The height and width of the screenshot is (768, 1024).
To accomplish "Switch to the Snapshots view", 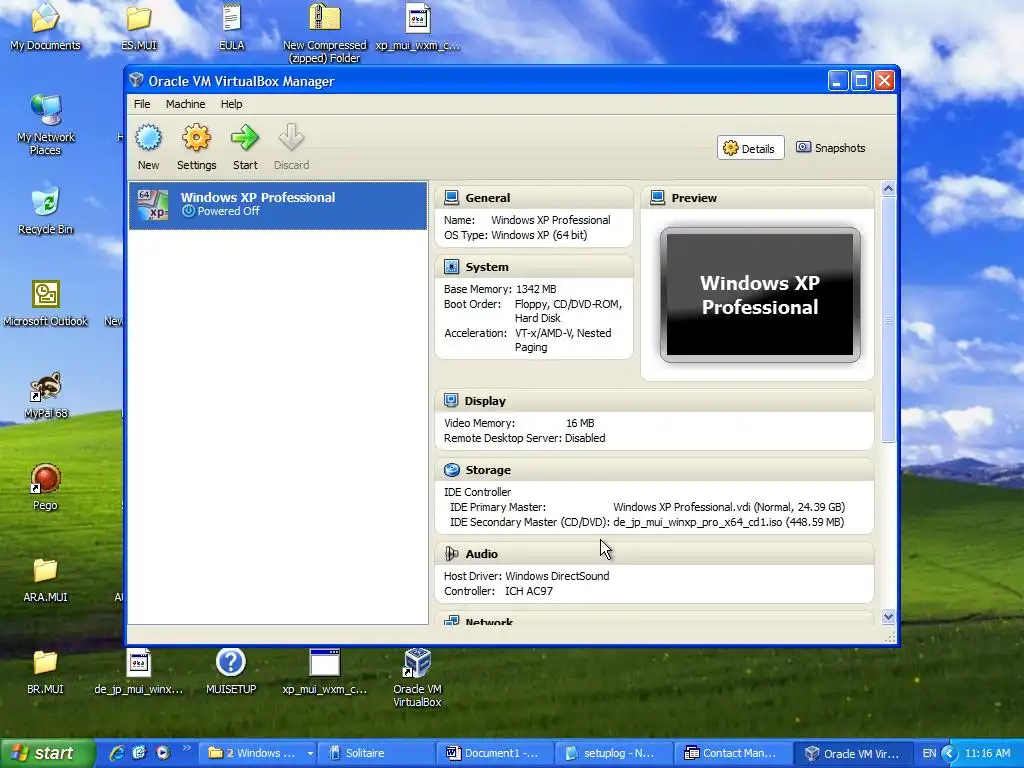I will pyautogui.click(x=831, y=148).
